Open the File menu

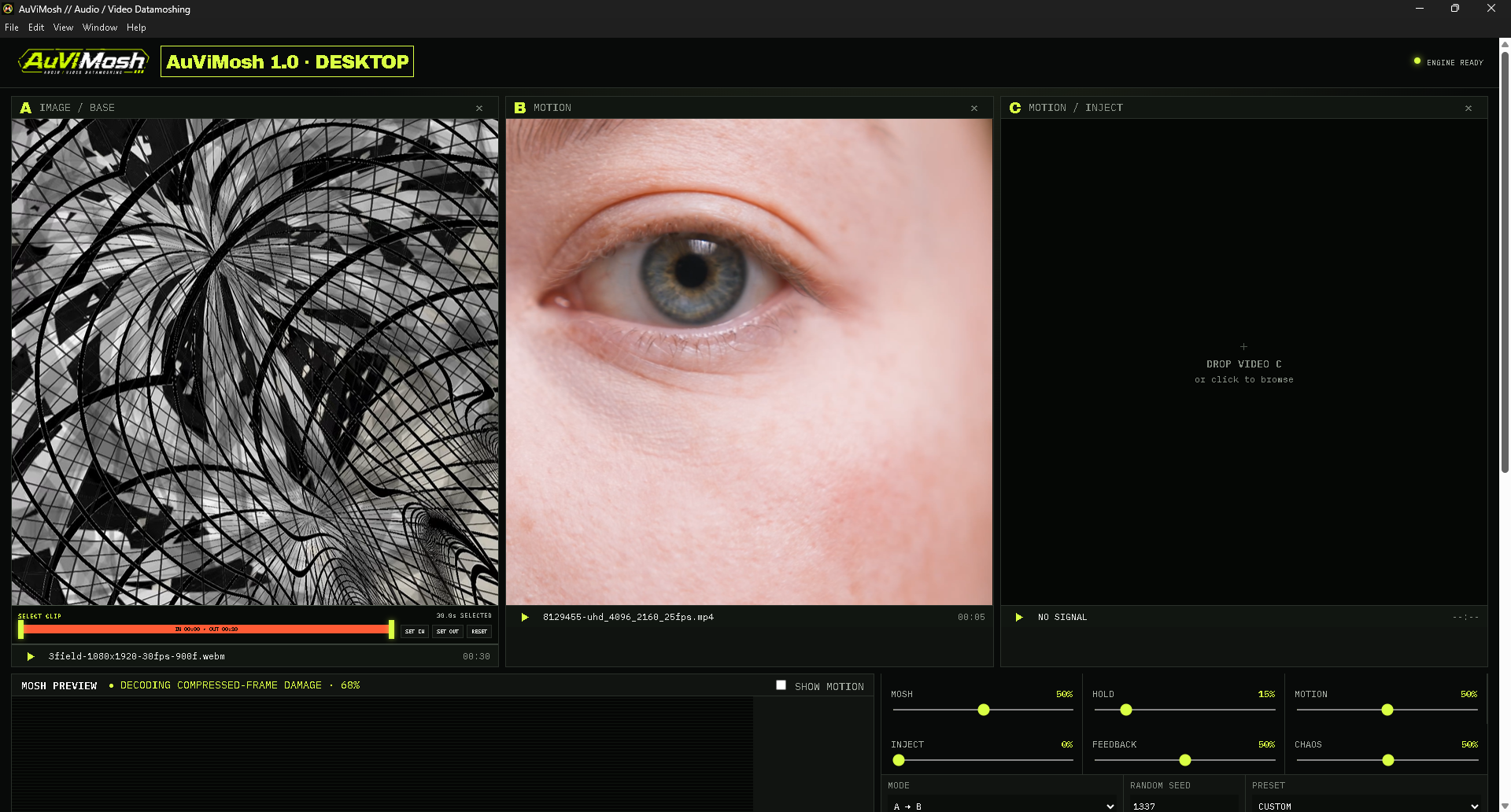[x=12, y=28]
